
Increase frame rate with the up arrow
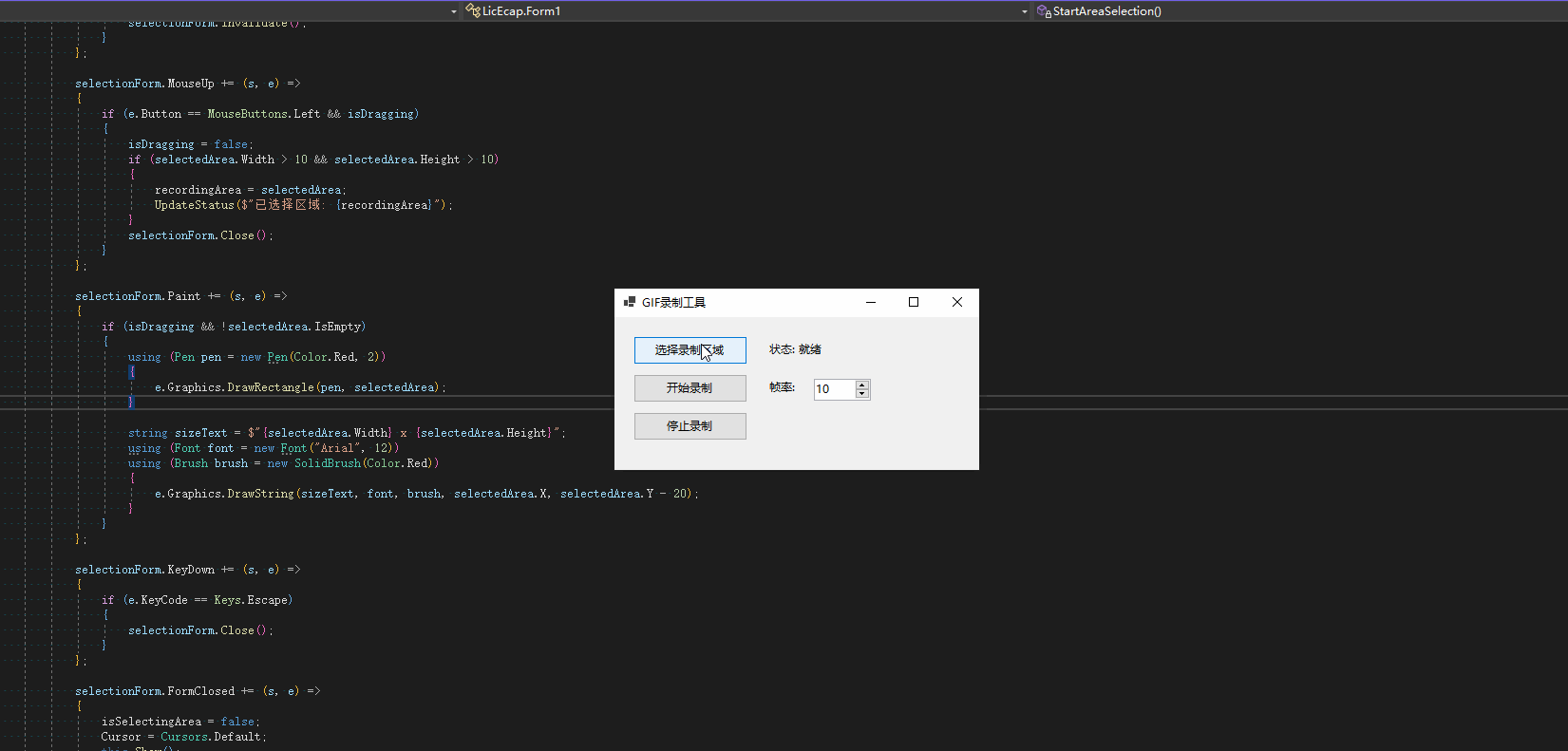tap(862, 385)
